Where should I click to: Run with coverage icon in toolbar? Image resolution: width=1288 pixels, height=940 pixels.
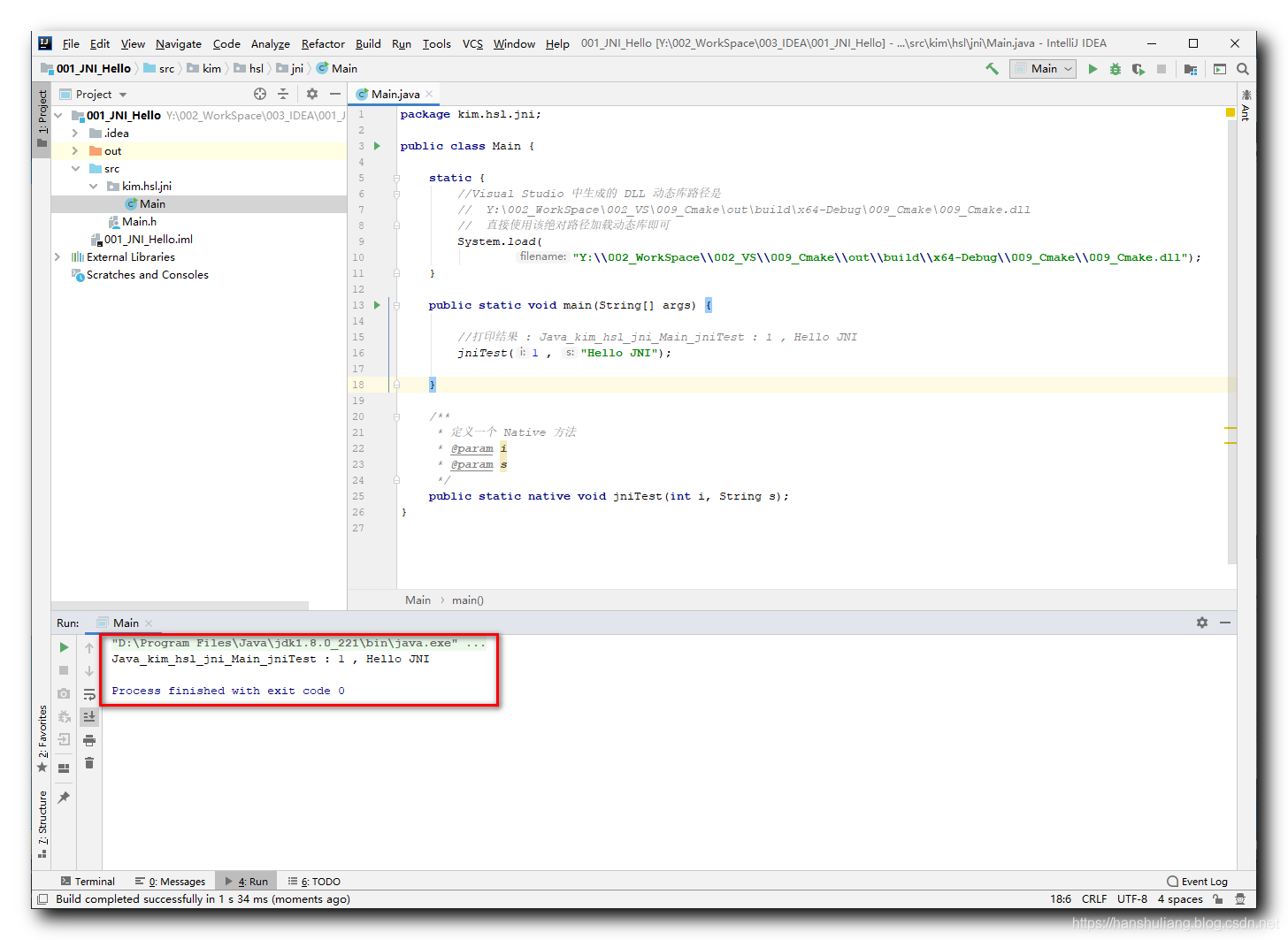(x=1138, y=69)
